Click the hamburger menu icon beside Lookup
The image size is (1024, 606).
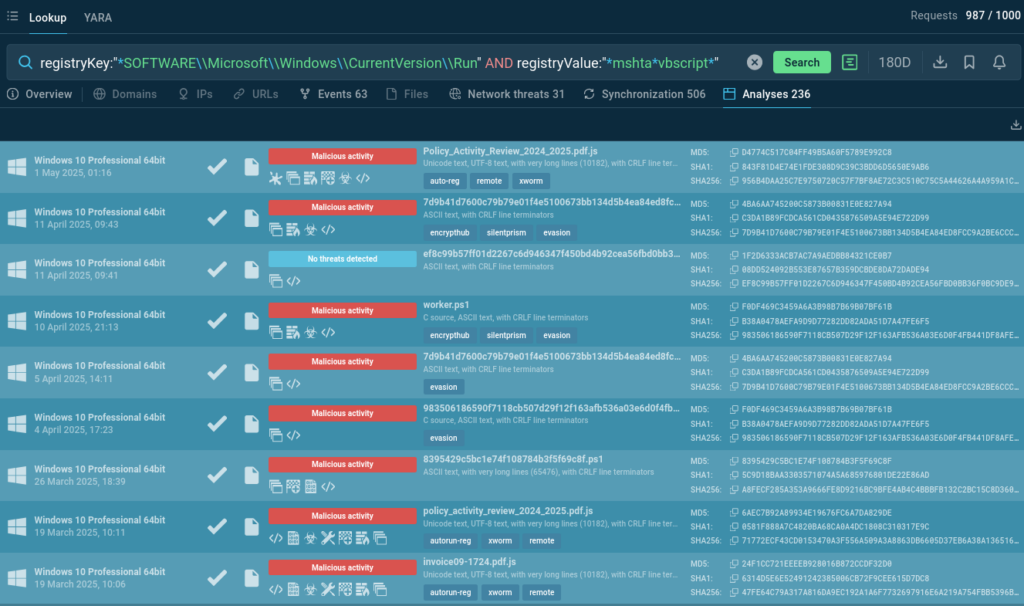[12, 17]
